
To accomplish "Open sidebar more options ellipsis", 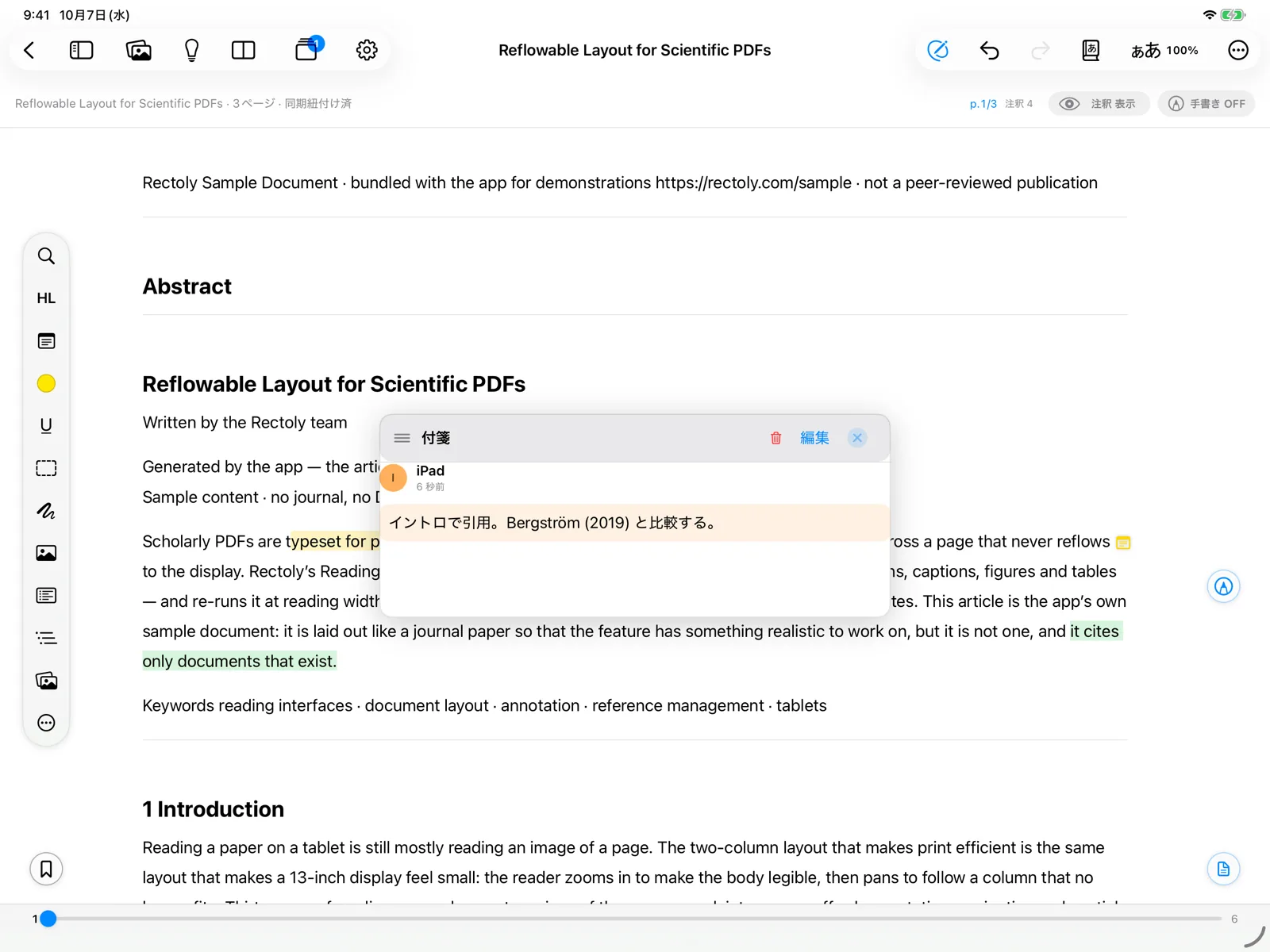I will click(x=46, y=723).
